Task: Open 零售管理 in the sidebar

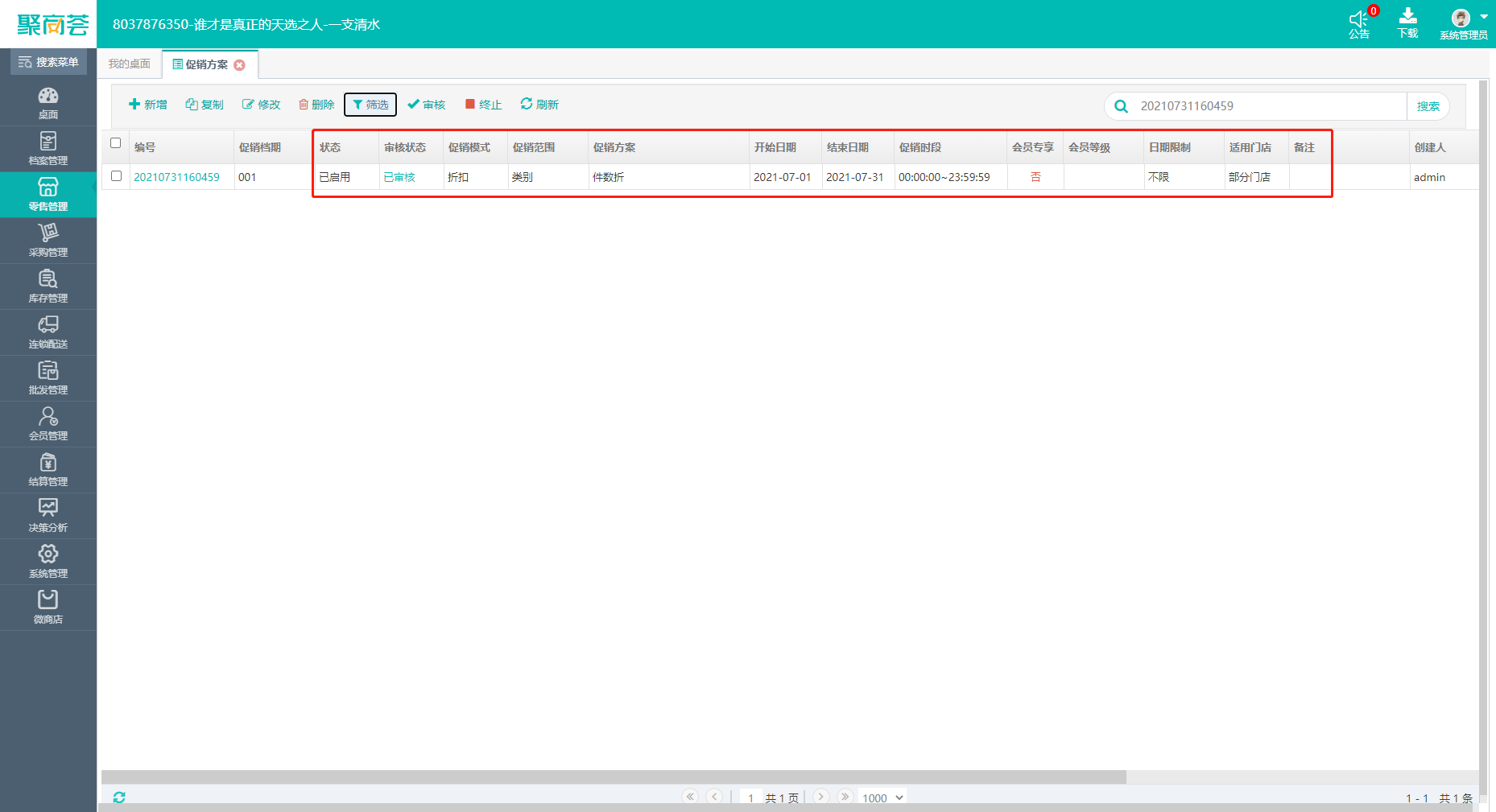Action: tap(48, 194)
